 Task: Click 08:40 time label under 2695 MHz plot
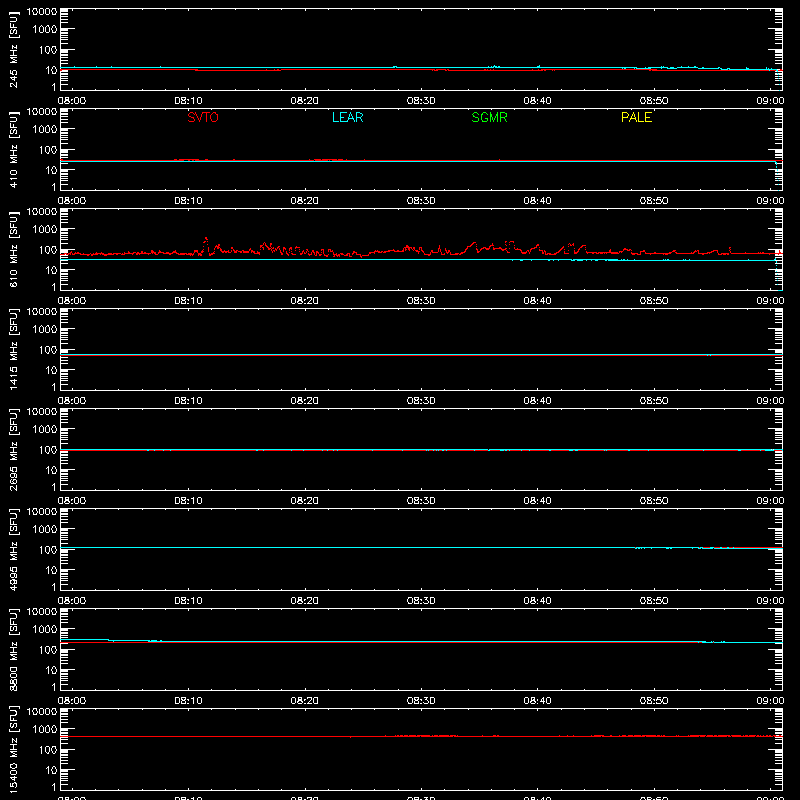pos(537,501)
